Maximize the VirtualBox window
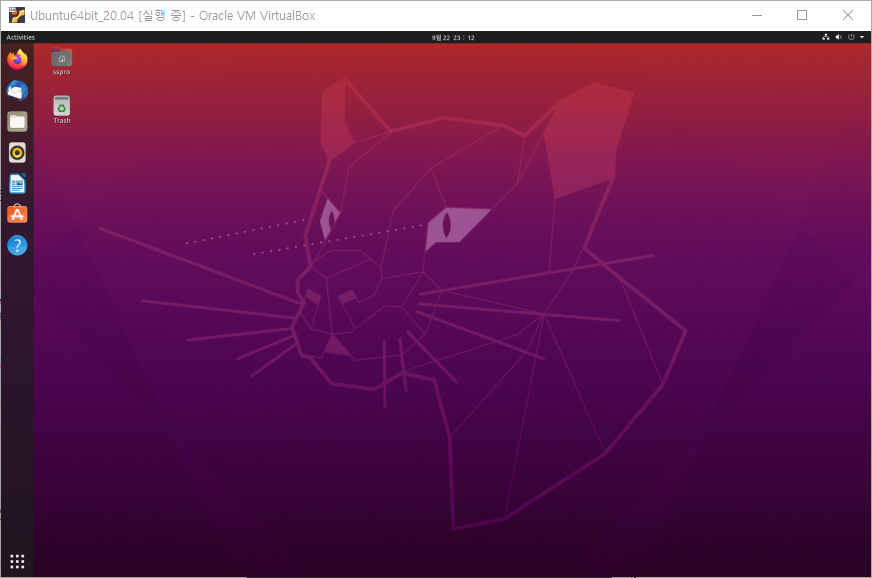The image size is (872, 578). click(802, 15)
